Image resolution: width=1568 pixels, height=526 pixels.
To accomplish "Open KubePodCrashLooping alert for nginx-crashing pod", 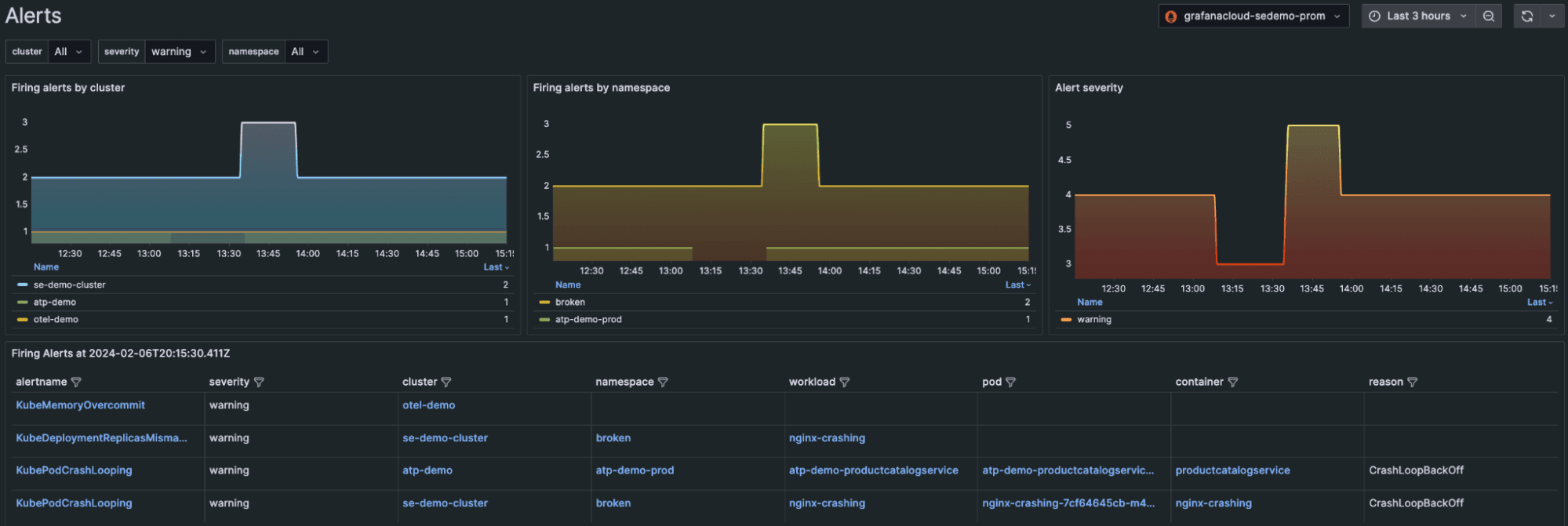I will click(74, 503).
